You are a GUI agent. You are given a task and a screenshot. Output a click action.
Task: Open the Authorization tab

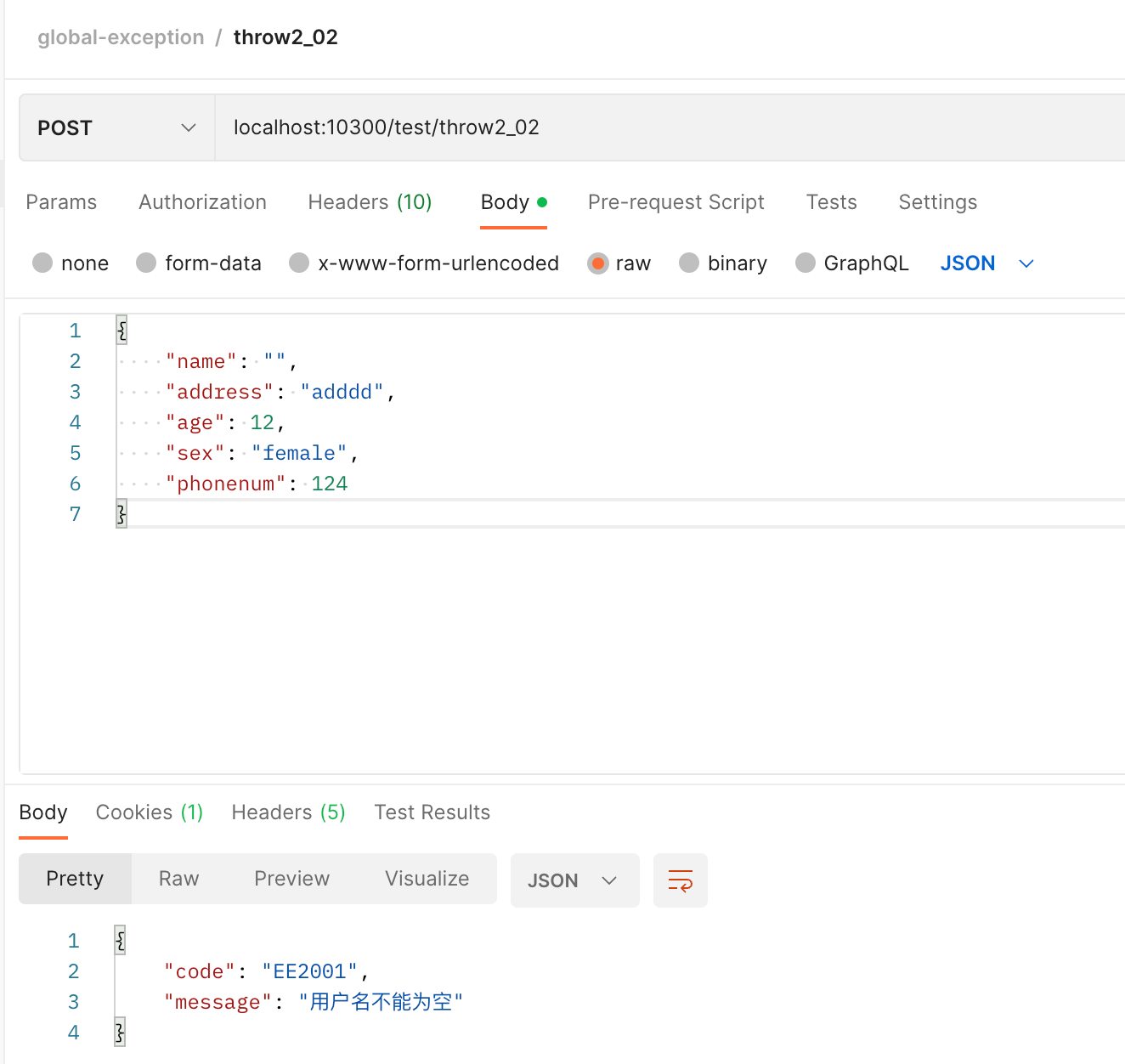[202, 202]
